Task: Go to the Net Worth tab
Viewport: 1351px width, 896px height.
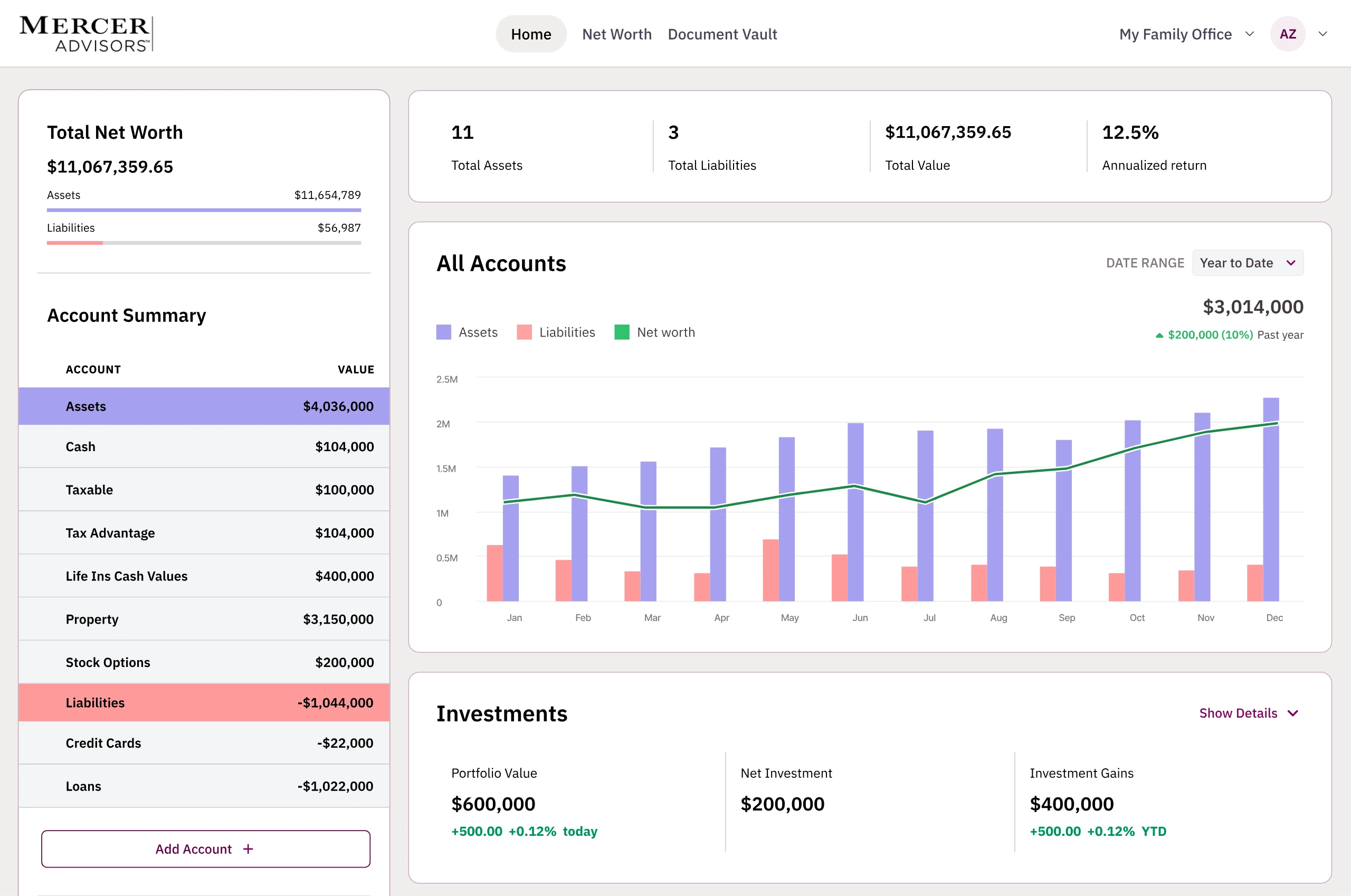Action: (616, 34)
